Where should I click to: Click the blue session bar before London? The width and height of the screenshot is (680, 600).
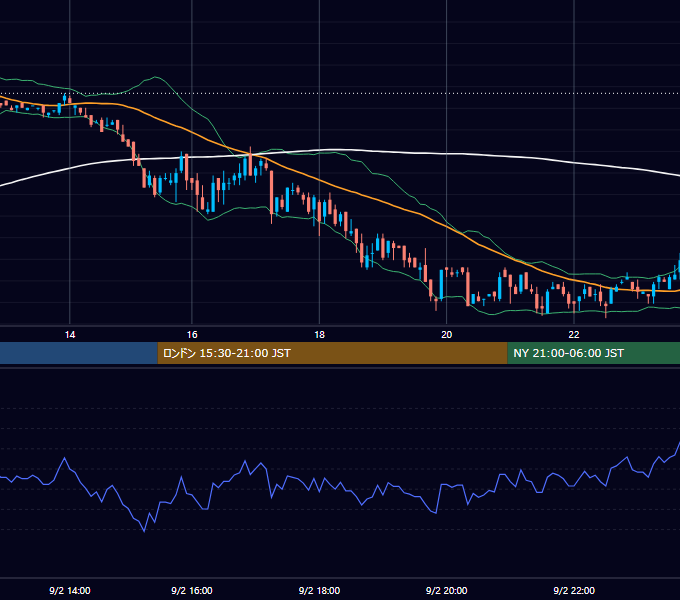(x=78, y=353)
